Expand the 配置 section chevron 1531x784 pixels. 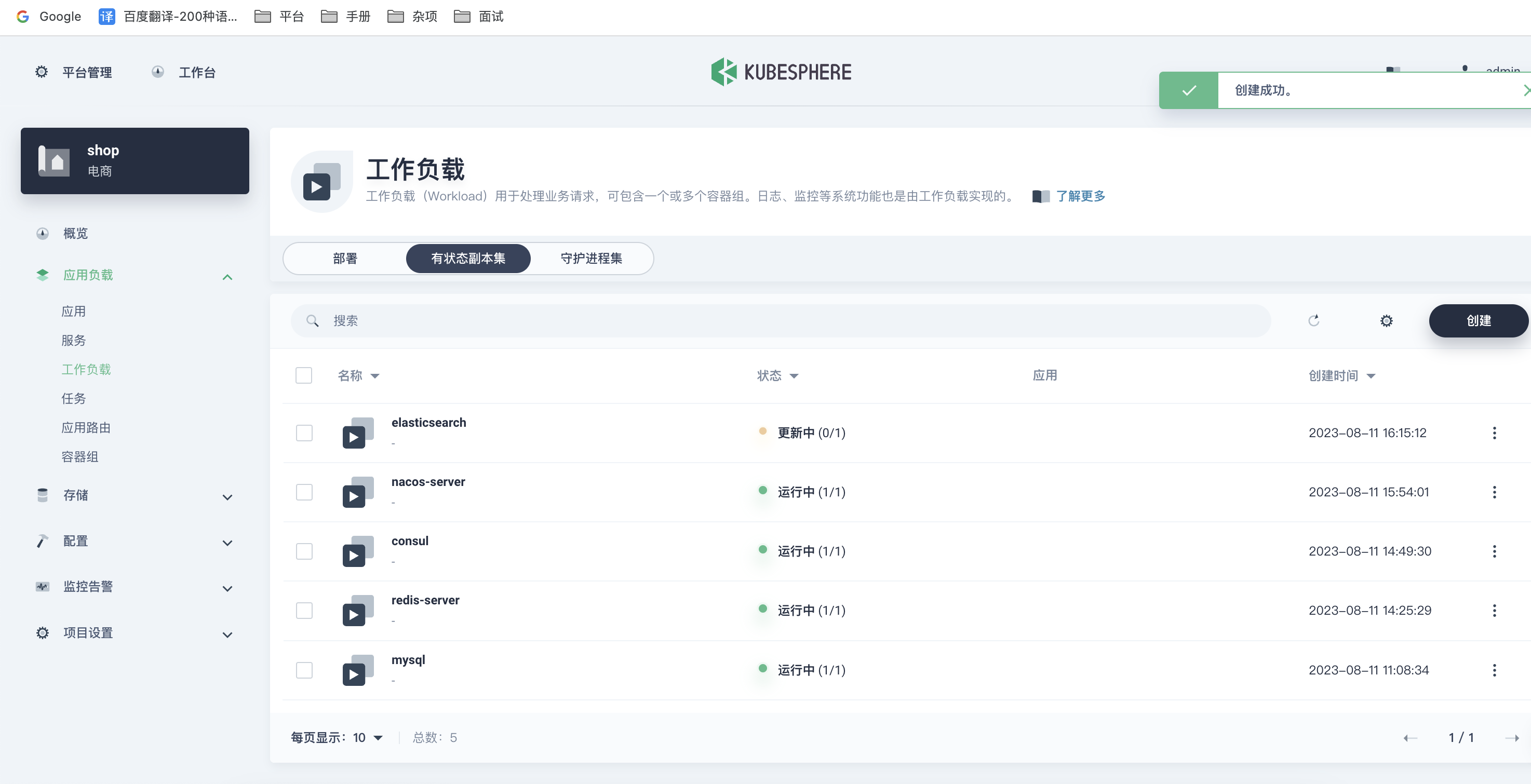tap(227, 543)
